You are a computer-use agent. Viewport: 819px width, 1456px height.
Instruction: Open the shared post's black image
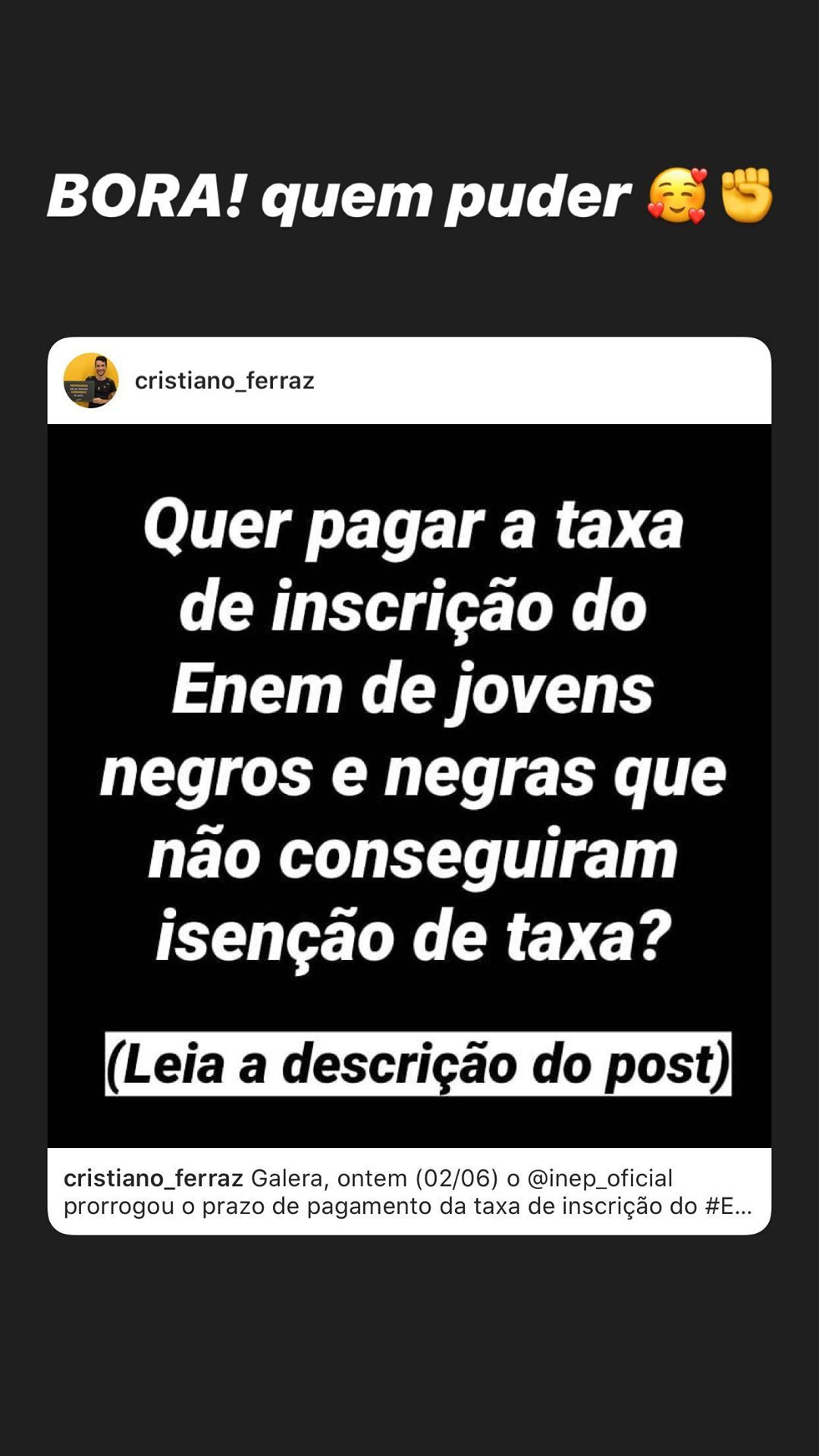click(x=409, y=786)
